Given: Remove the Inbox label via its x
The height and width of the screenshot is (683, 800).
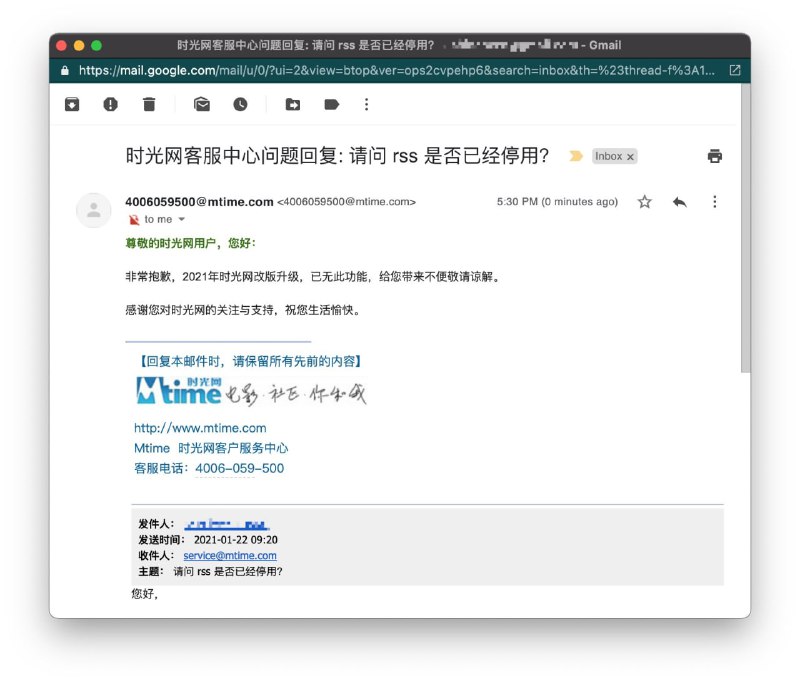Looking at the screenshot, I should (x=631, y=157).
